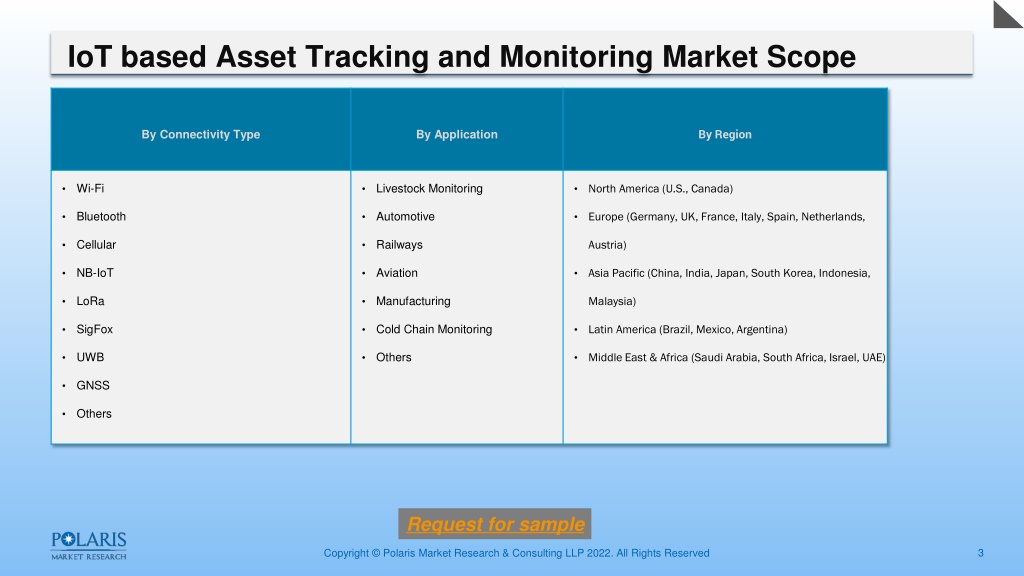
Task: Select 'Others' under By Application
Action: coord(393,357)
